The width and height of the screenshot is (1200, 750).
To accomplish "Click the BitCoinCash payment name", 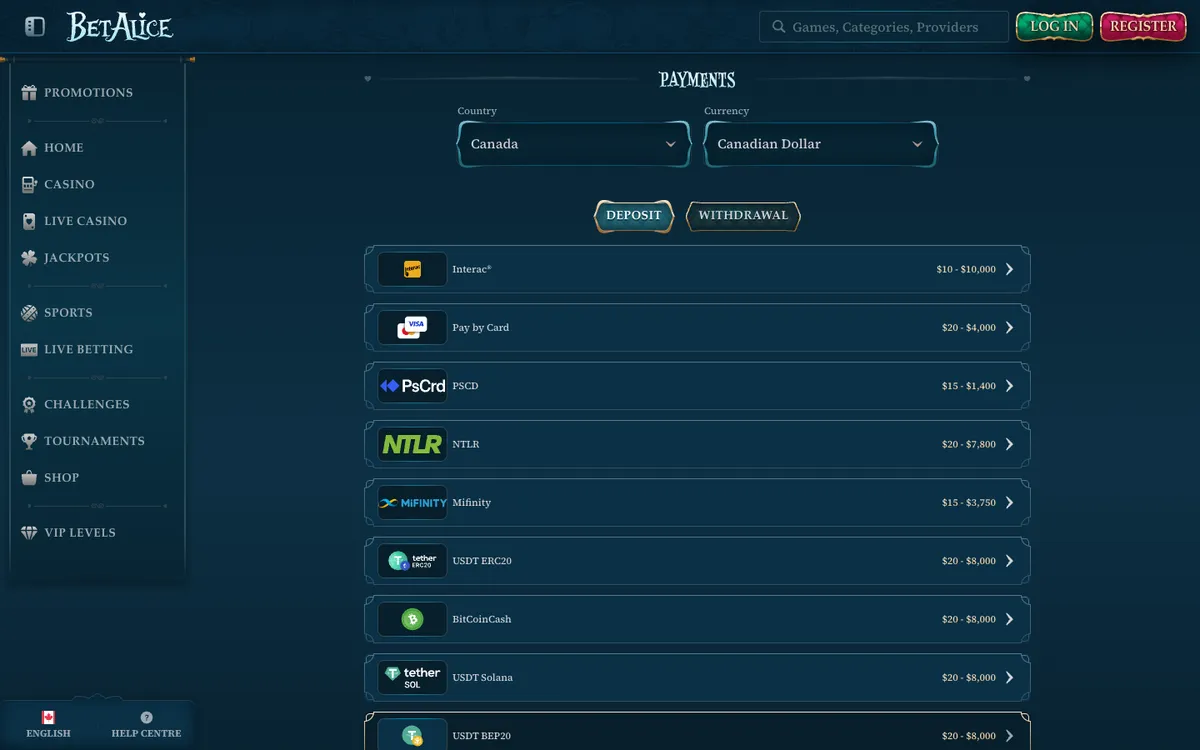I will click(x=482, y=619).
